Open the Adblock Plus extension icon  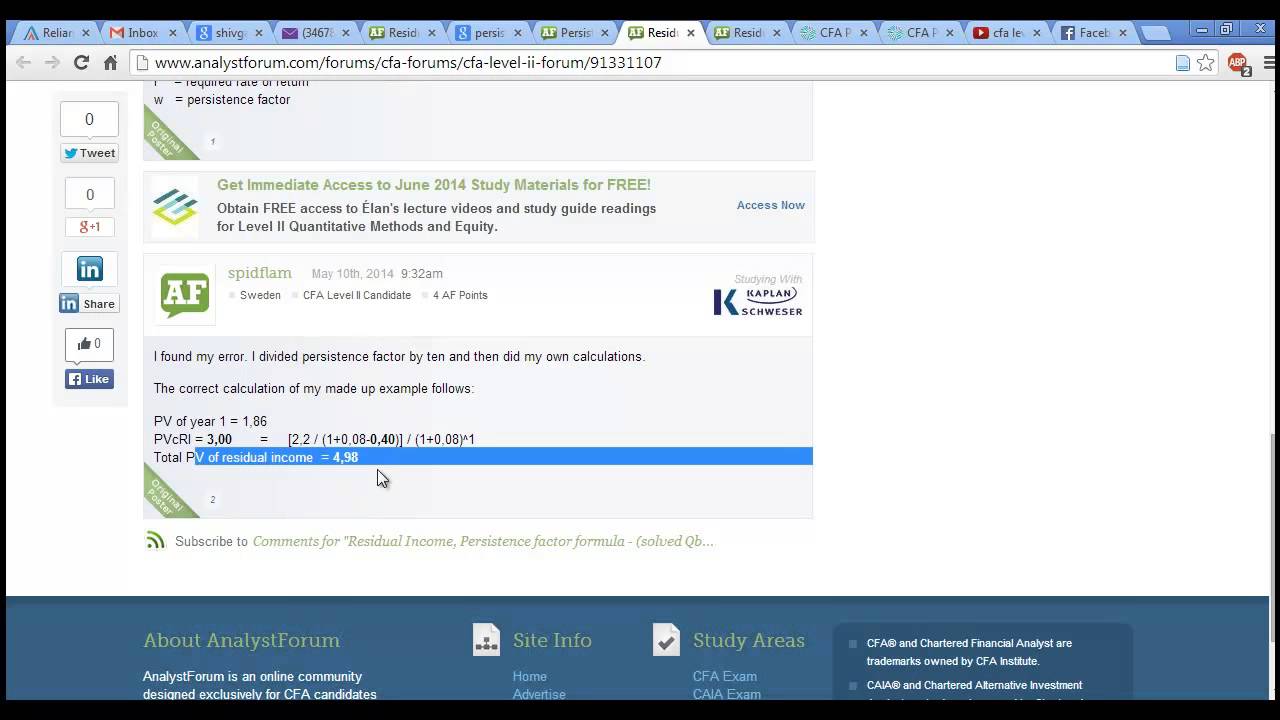pyautogui.click(x=1238, y=63)
